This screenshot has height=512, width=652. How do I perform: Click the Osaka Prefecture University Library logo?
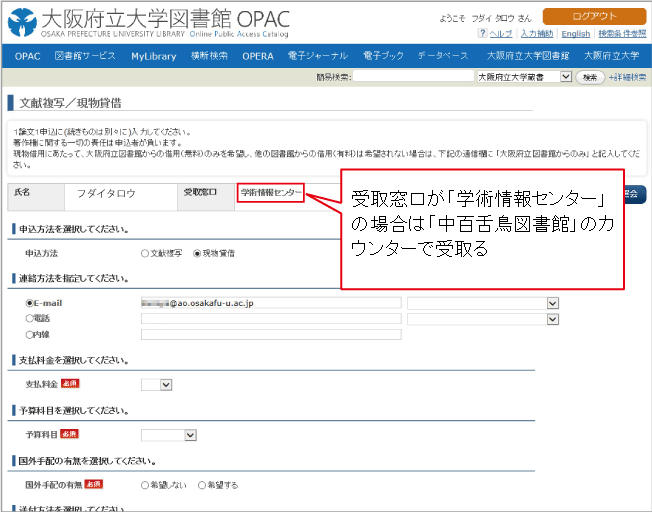point(140,21)
